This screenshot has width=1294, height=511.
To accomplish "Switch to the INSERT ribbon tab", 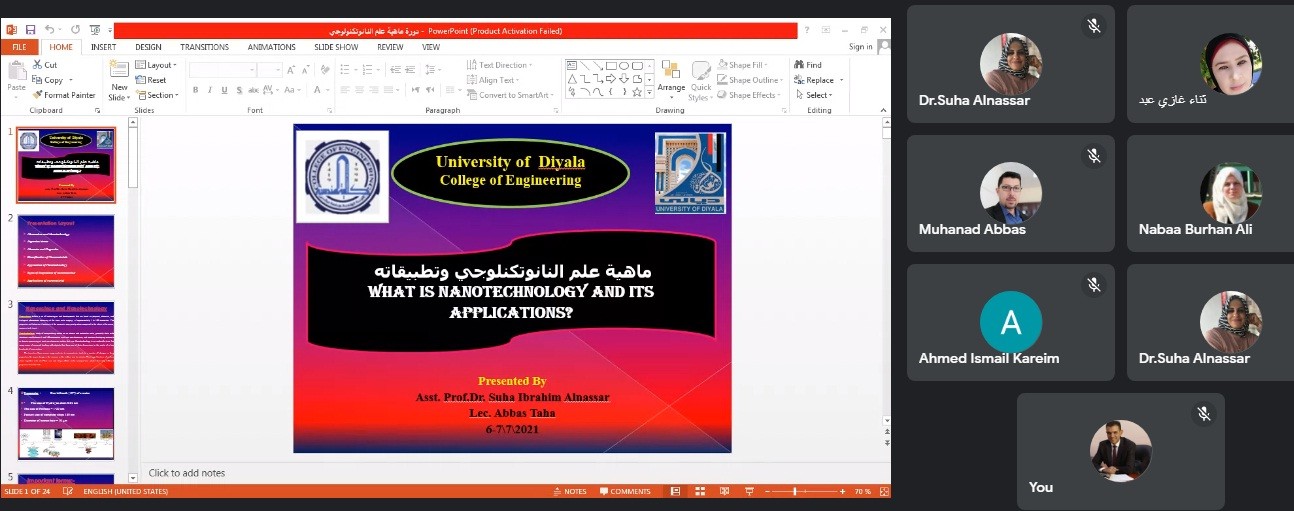I will [x=104, y=47].
